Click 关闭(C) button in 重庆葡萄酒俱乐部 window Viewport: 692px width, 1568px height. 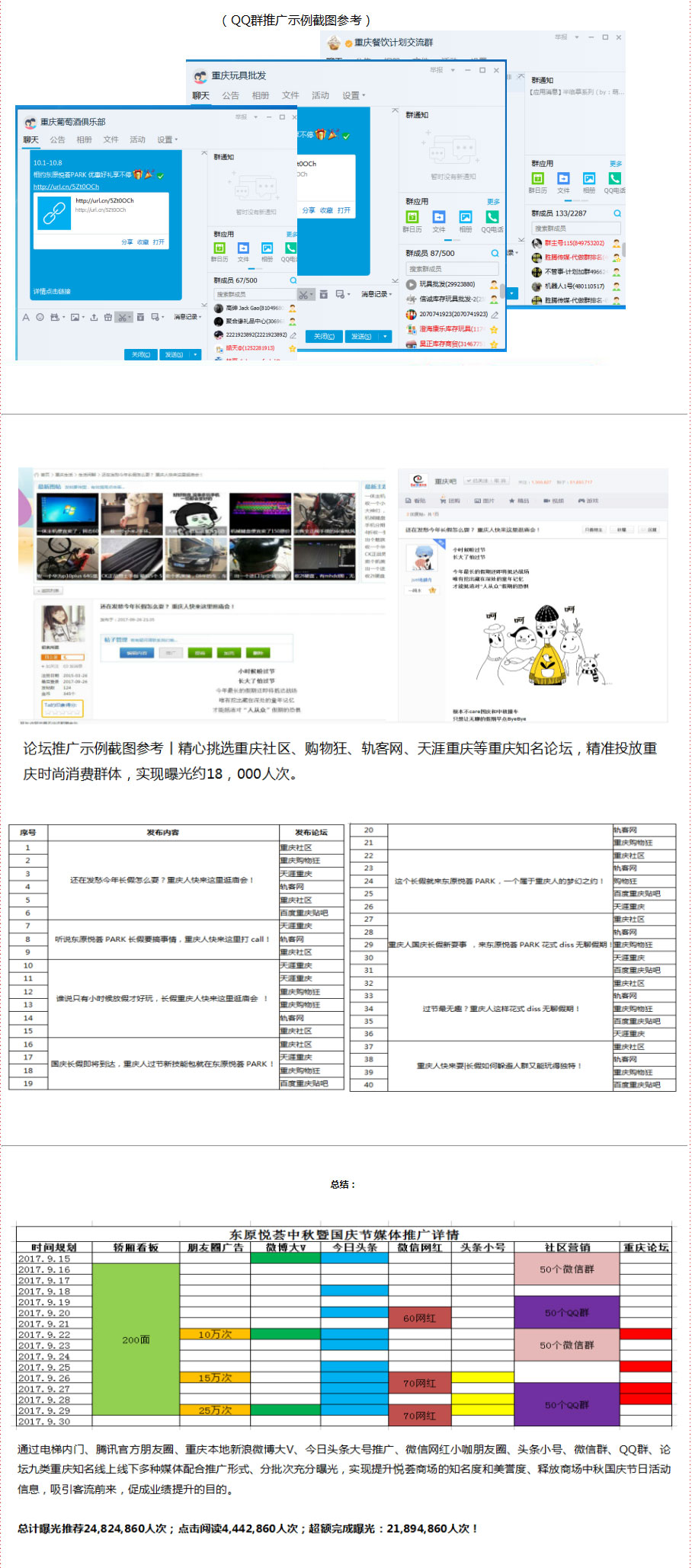[x=141, y=354]
